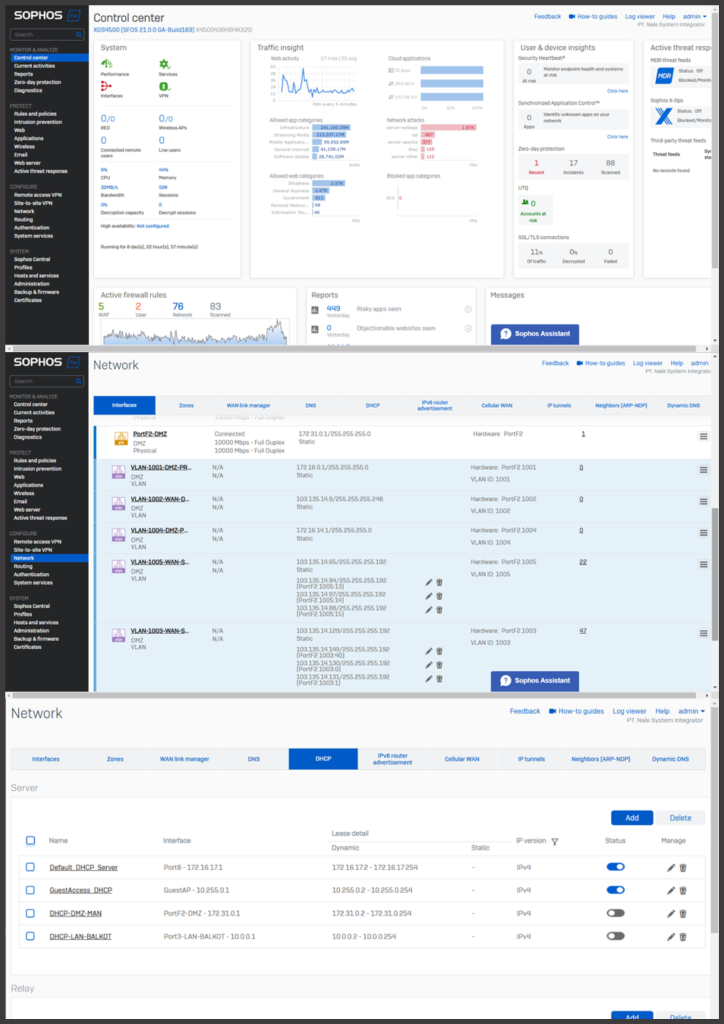Open the PortF2-DMZ interface link
The width and height of the screenshot is (724, 1024).
coord(151,434)
